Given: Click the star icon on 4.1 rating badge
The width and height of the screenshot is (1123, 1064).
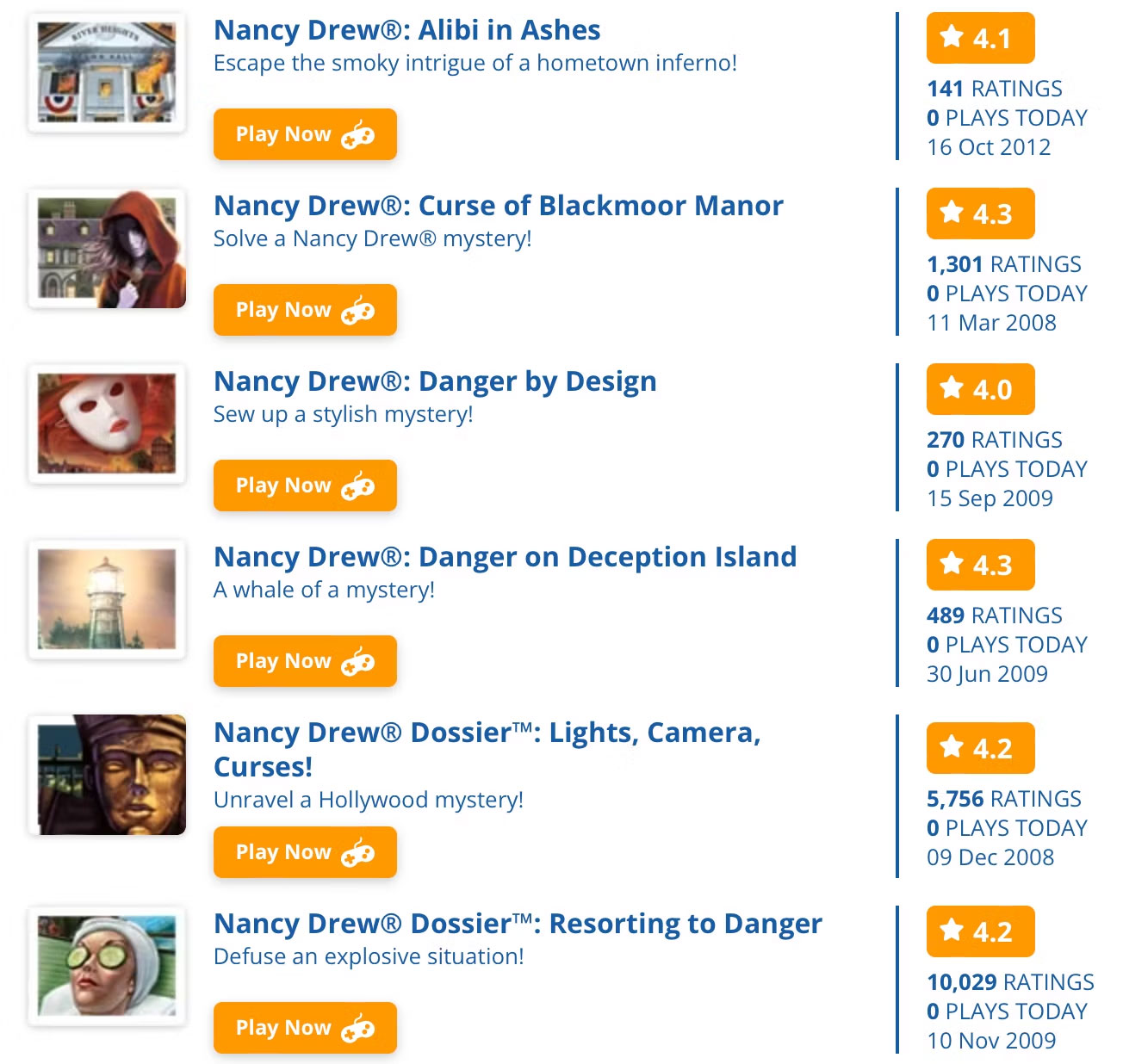Looking at the screenshot, I should tap(952, 37).
